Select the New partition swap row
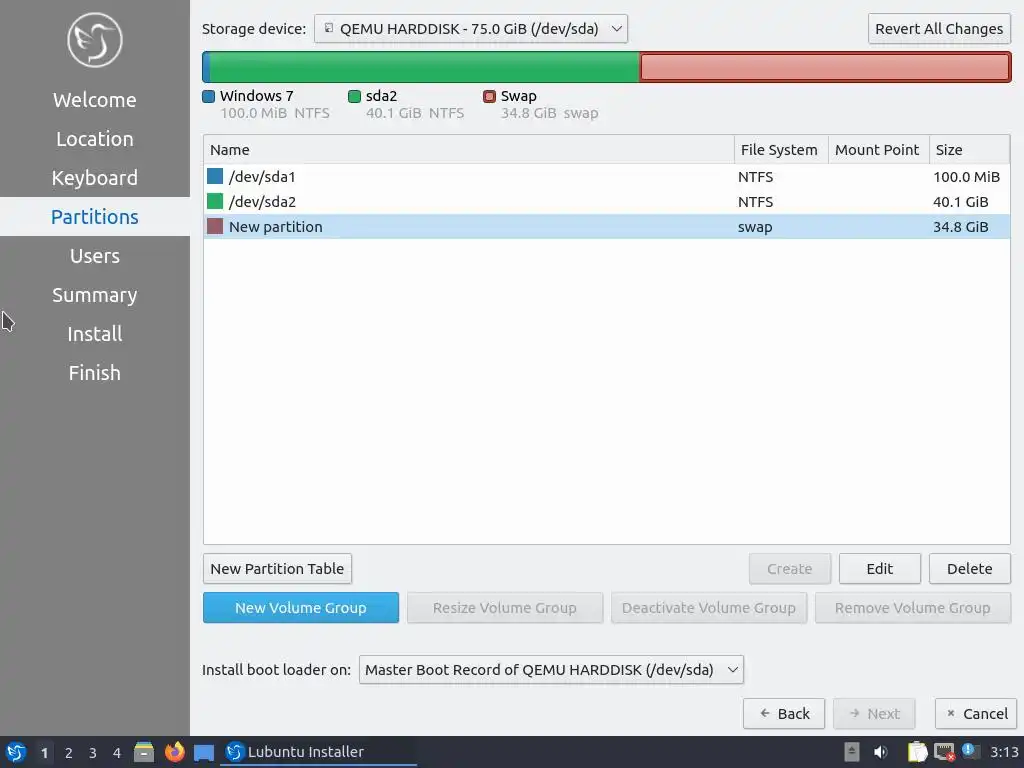Screen dimensions: 1024x768 (607, 227)
